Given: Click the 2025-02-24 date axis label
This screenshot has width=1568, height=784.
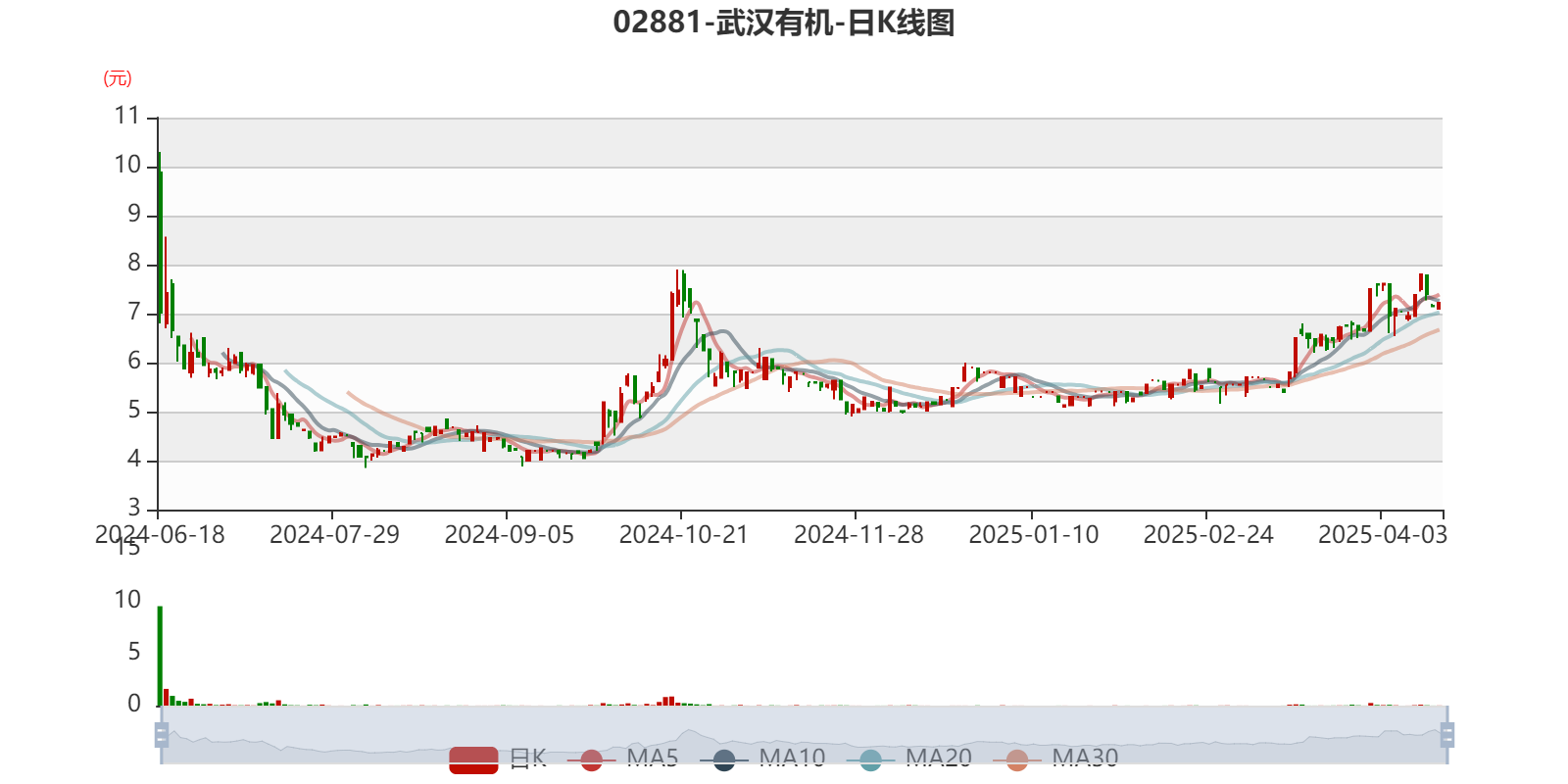Looking at the screenshot, I should click(1208, 535).
